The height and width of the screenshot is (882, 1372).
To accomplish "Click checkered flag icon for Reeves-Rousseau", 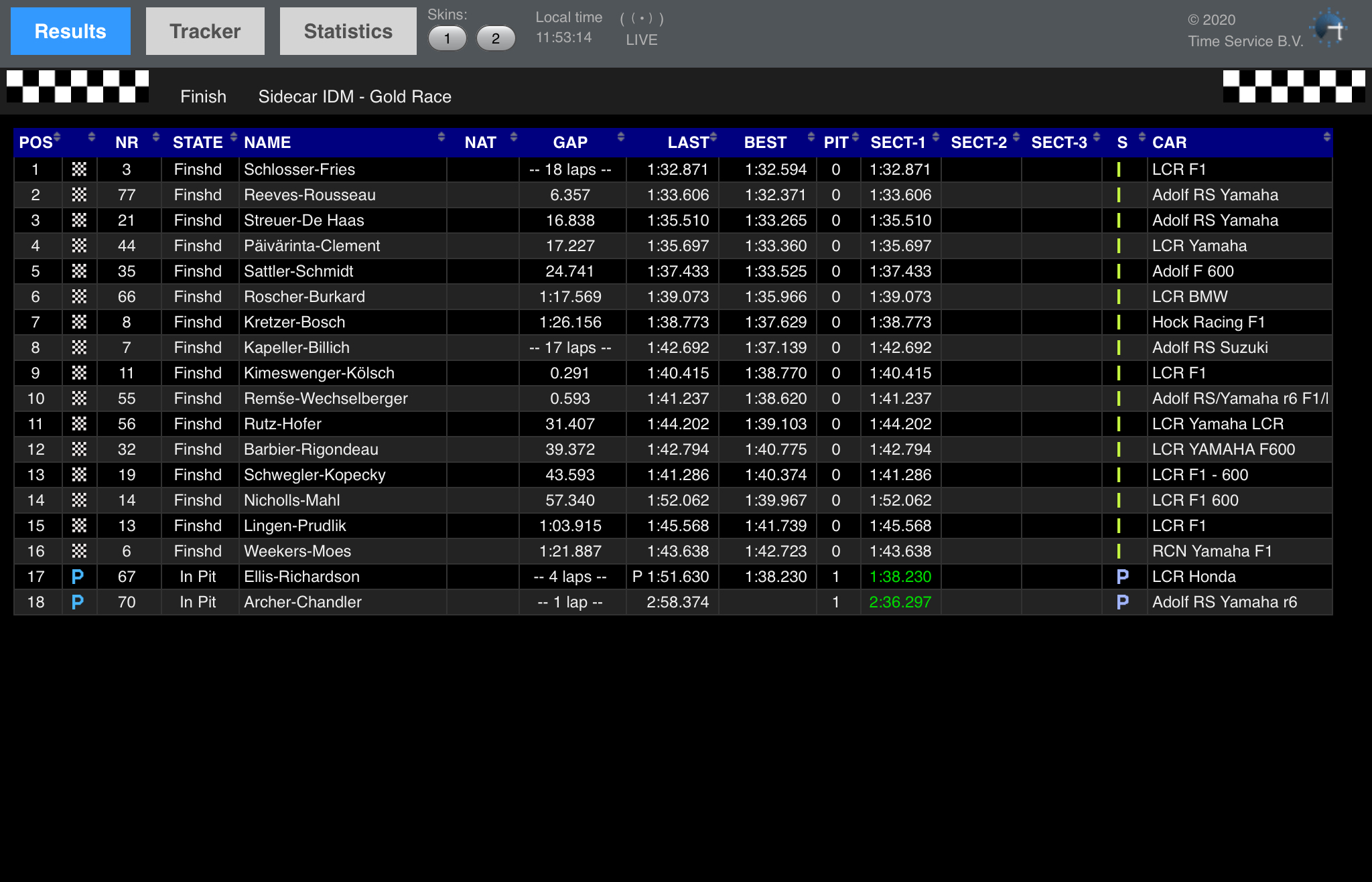I will [x=79, y=195].
